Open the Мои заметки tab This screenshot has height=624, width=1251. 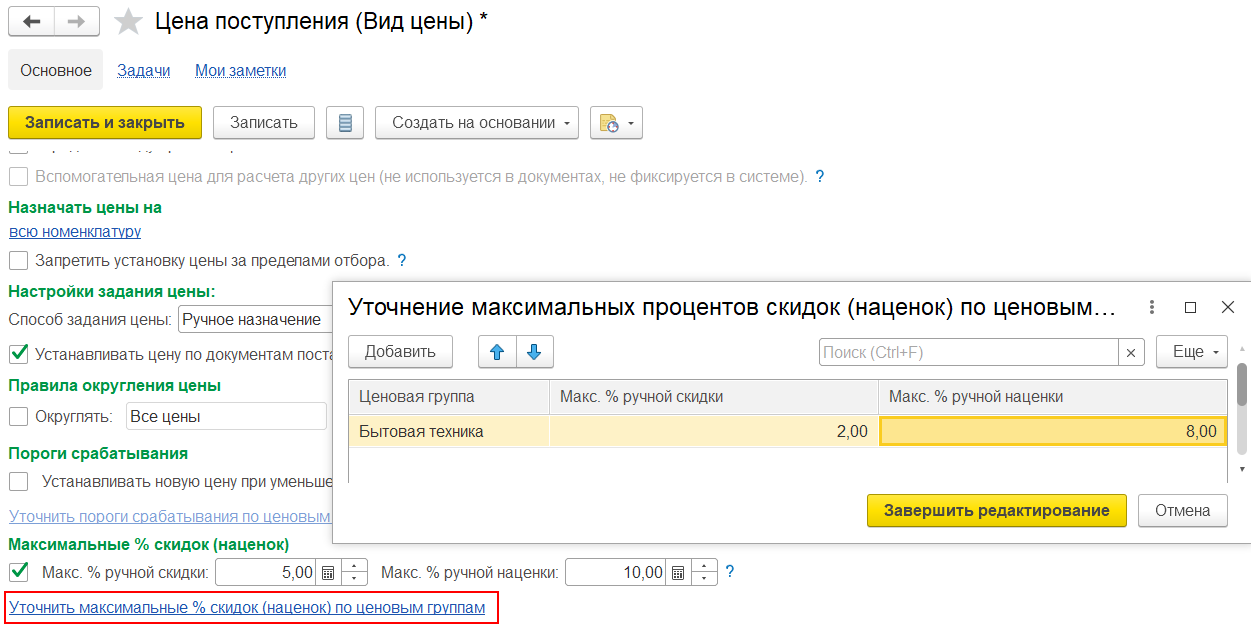pos(240,70)
